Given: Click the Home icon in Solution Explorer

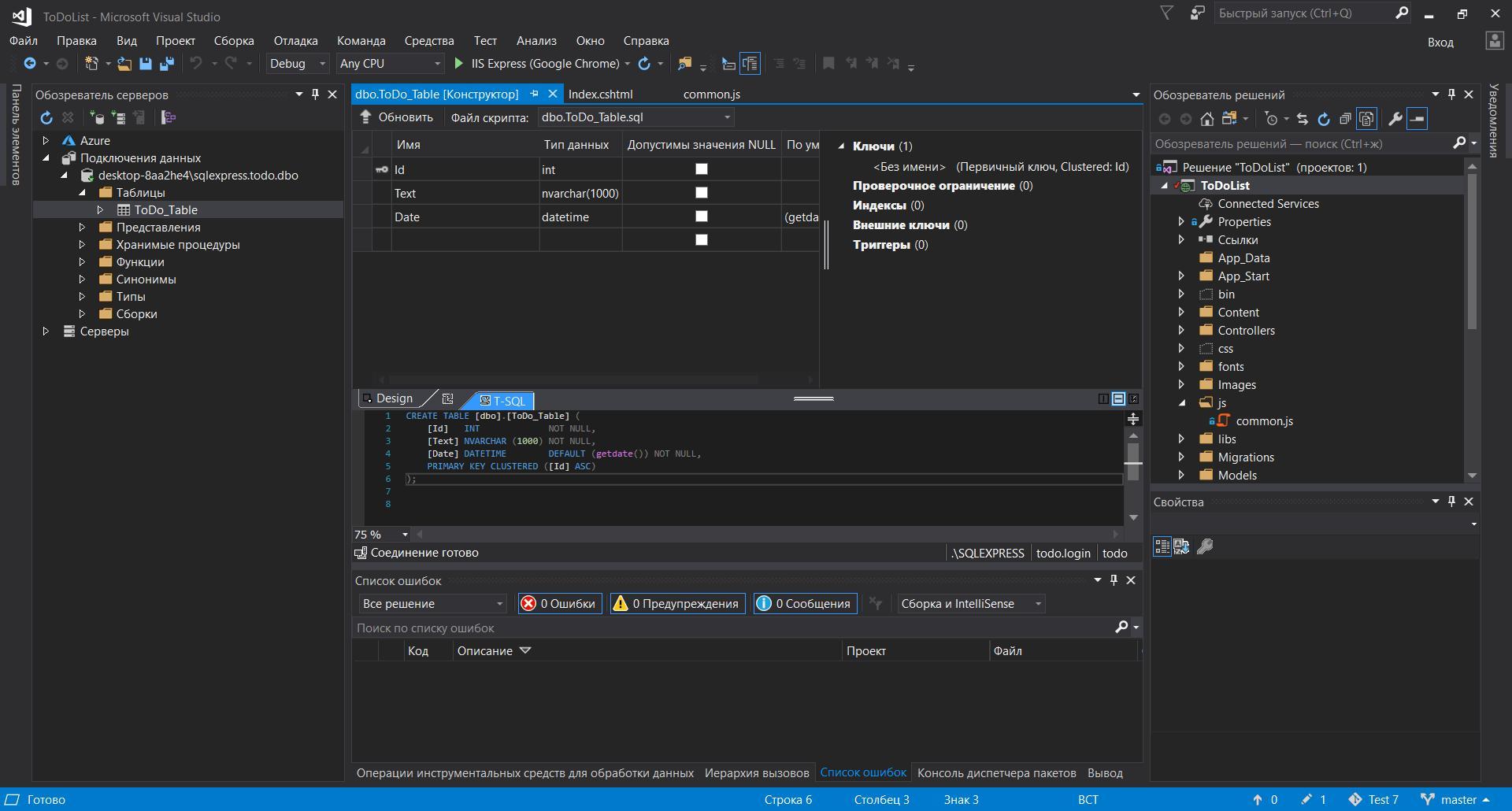Looking at the screenshot, I should tap(1206, 119).
